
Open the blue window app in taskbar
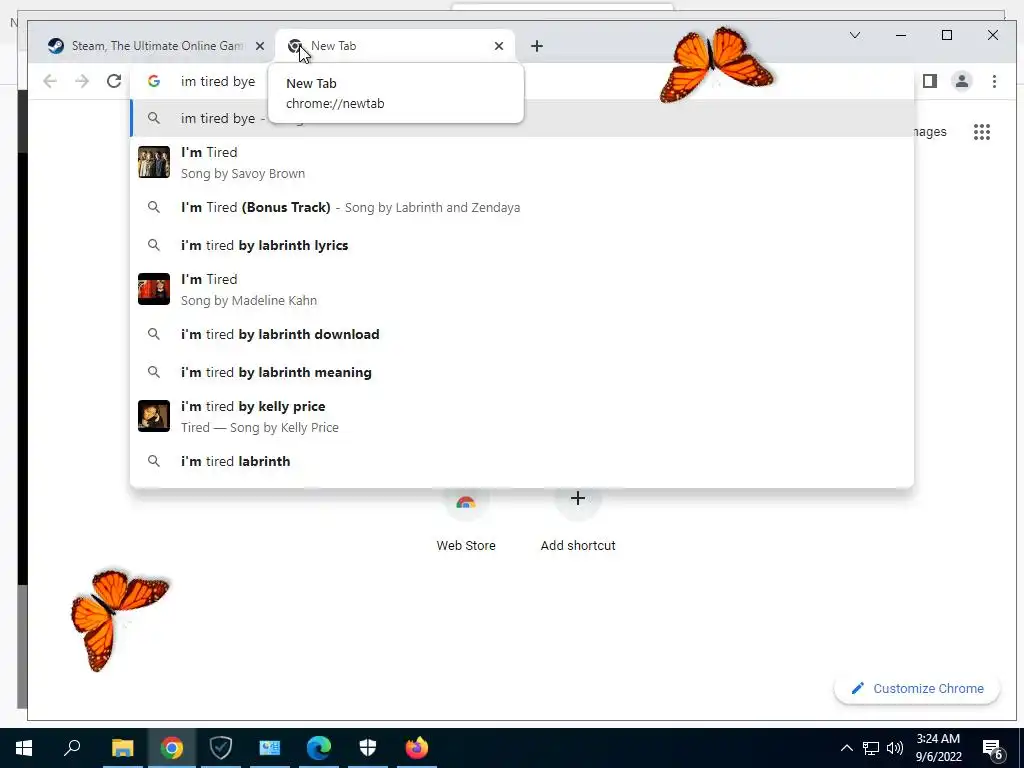(x=270, y=748)
